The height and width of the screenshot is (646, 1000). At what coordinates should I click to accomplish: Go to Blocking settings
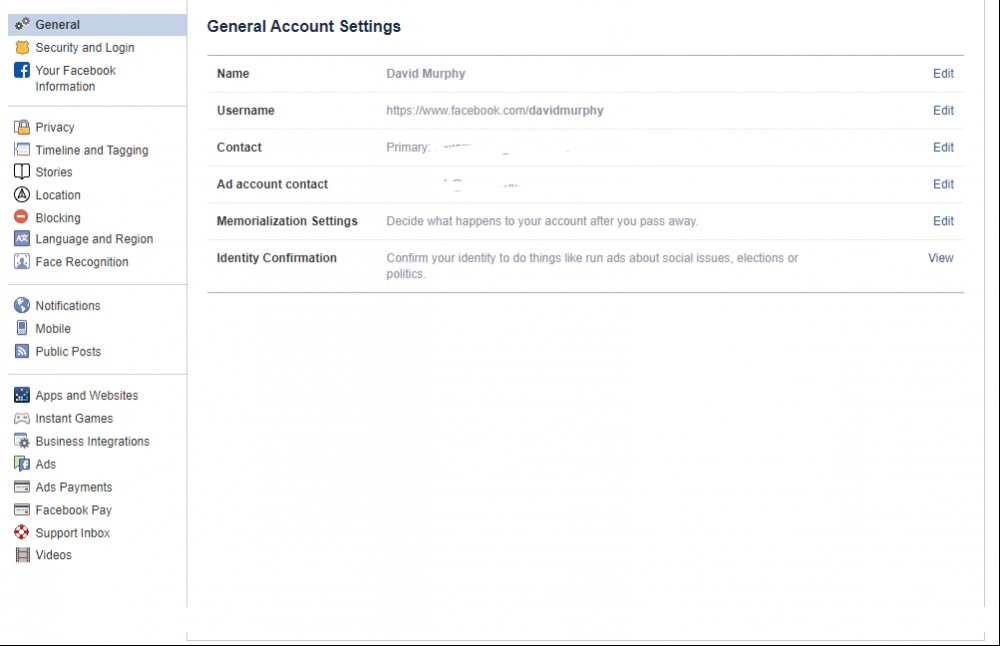58,217
